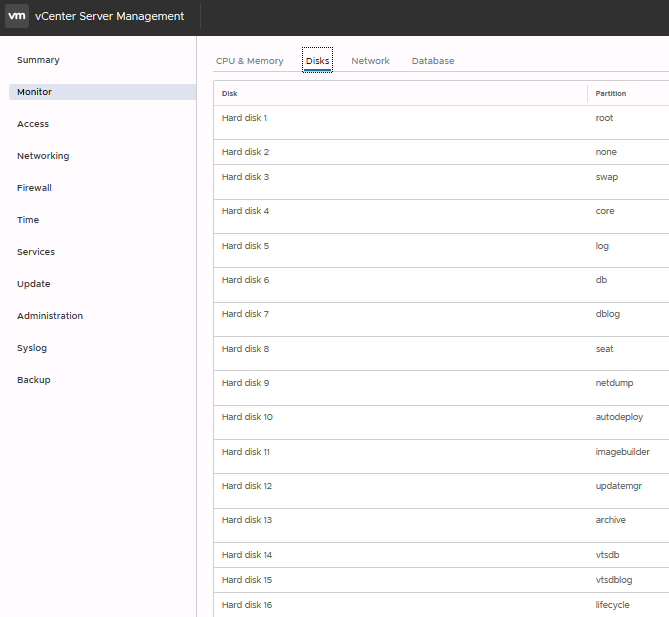This screenshot has height=617, width=669.
Task: Open the Firewall navigation item
Action: [34, 188]
